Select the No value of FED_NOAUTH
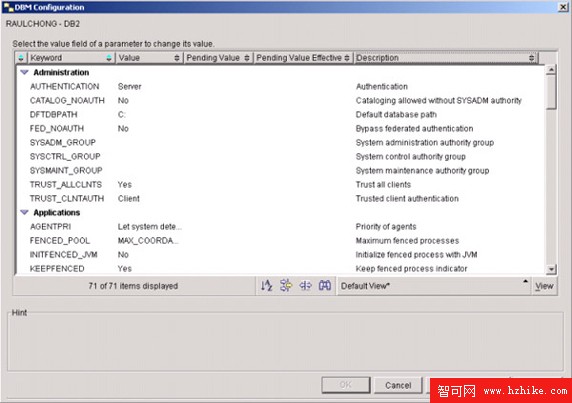This screenshot has height=403, width=572. pyautogui.click(x=123, y=129)
